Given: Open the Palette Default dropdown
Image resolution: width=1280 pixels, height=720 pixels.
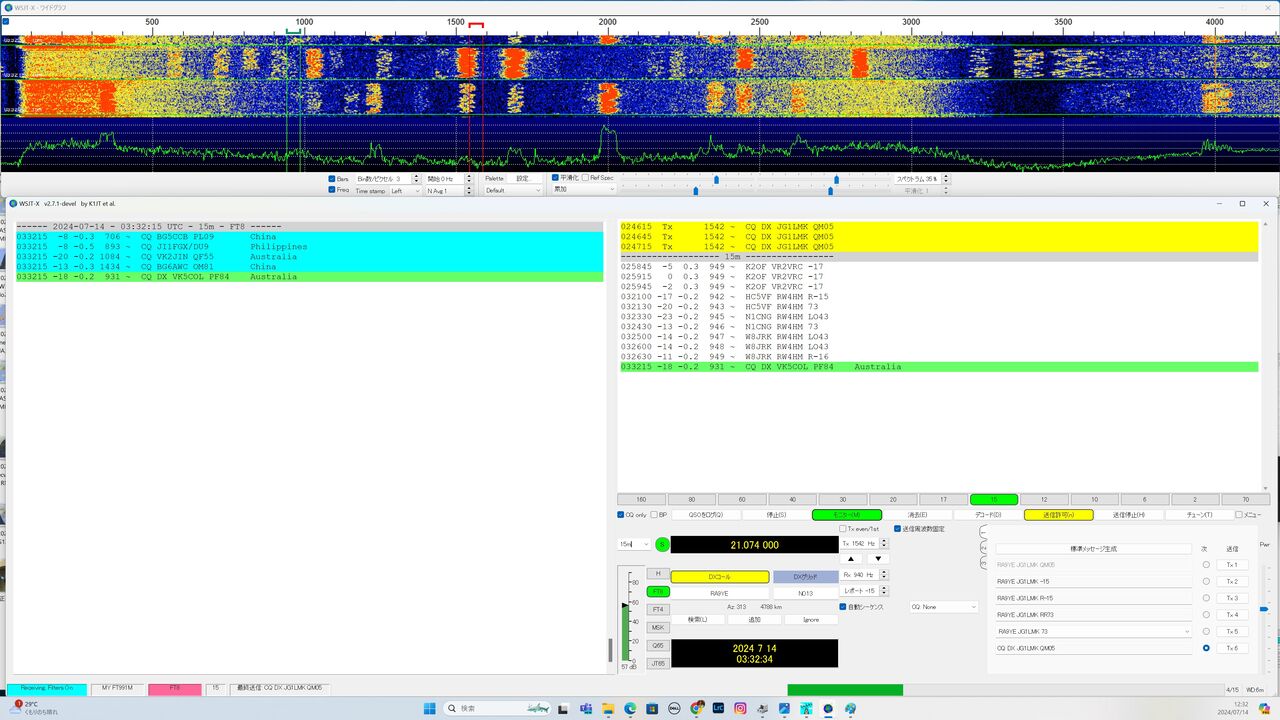Looking at the screenshot, I should [513, 190].
